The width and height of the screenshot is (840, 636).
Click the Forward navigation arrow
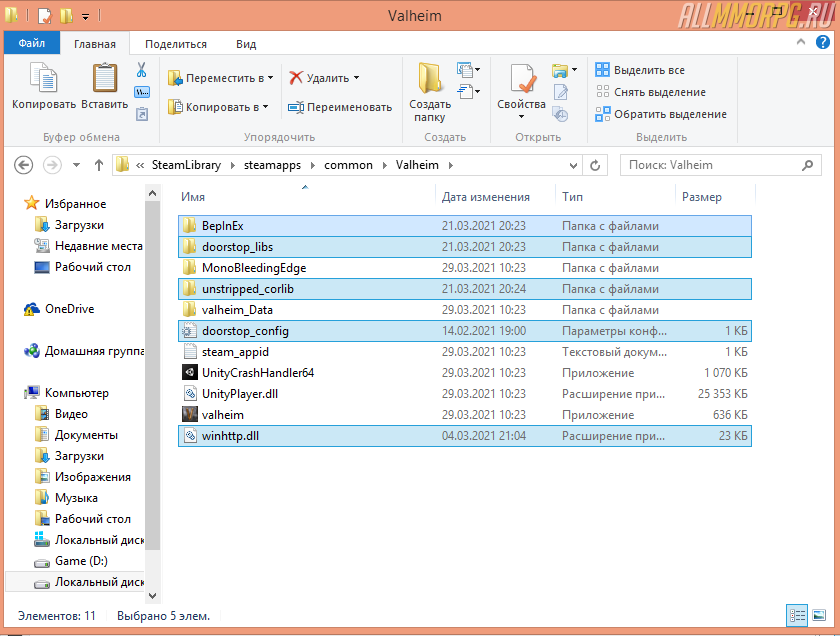[52, 165]
